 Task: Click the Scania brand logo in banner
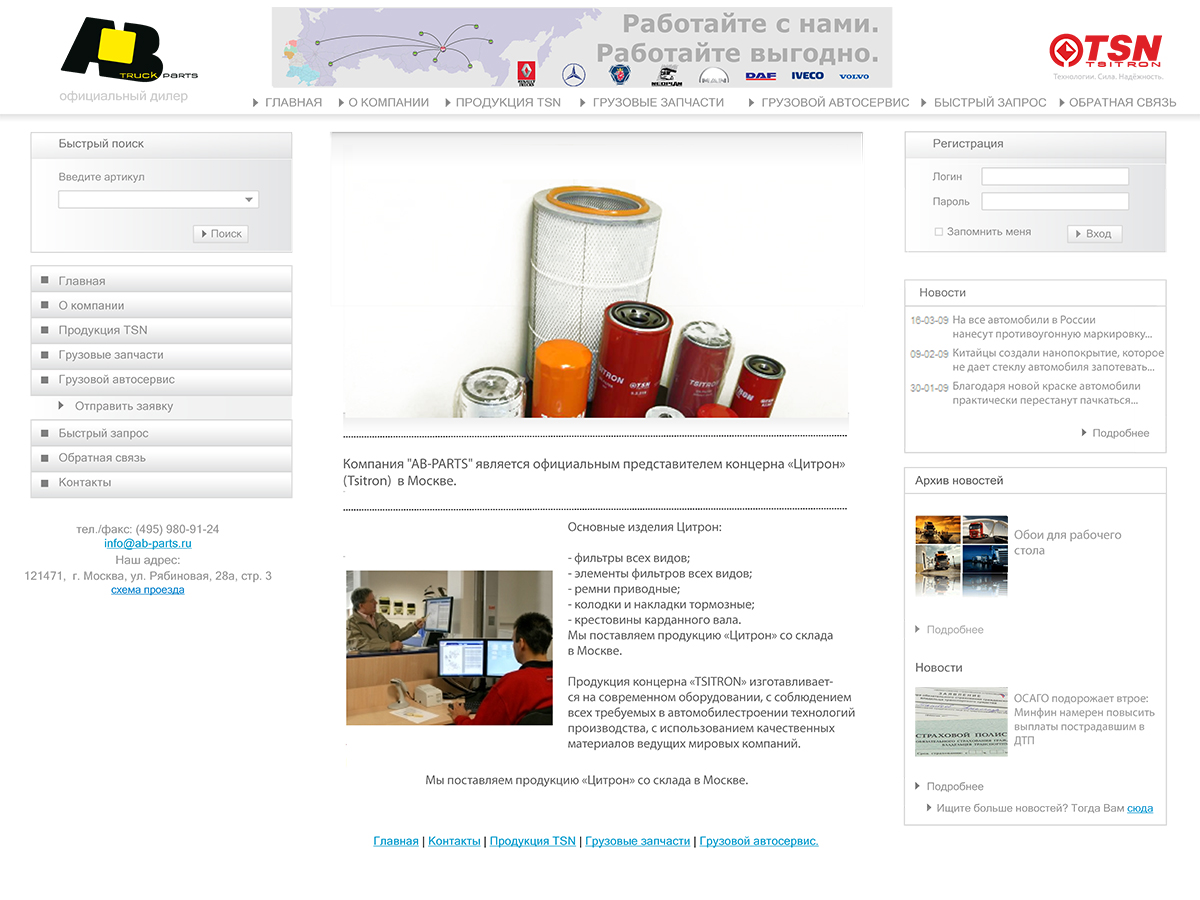(x=620, y=74)
